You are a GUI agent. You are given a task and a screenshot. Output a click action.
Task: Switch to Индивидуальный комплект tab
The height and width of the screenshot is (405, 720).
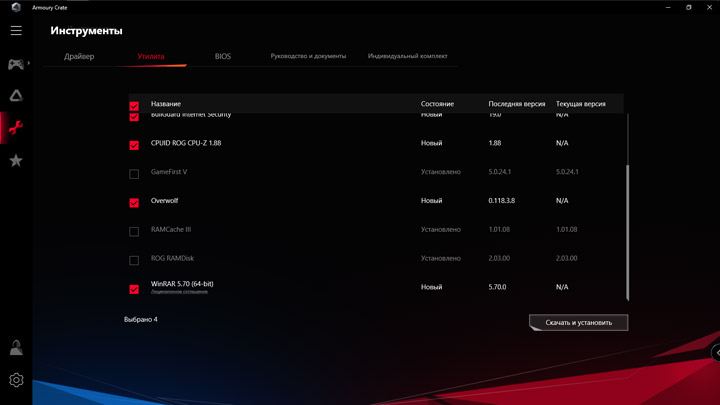point(407,56)
